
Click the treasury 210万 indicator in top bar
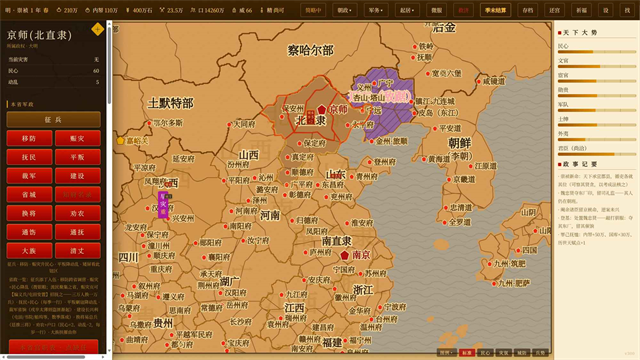coord(67,10)
